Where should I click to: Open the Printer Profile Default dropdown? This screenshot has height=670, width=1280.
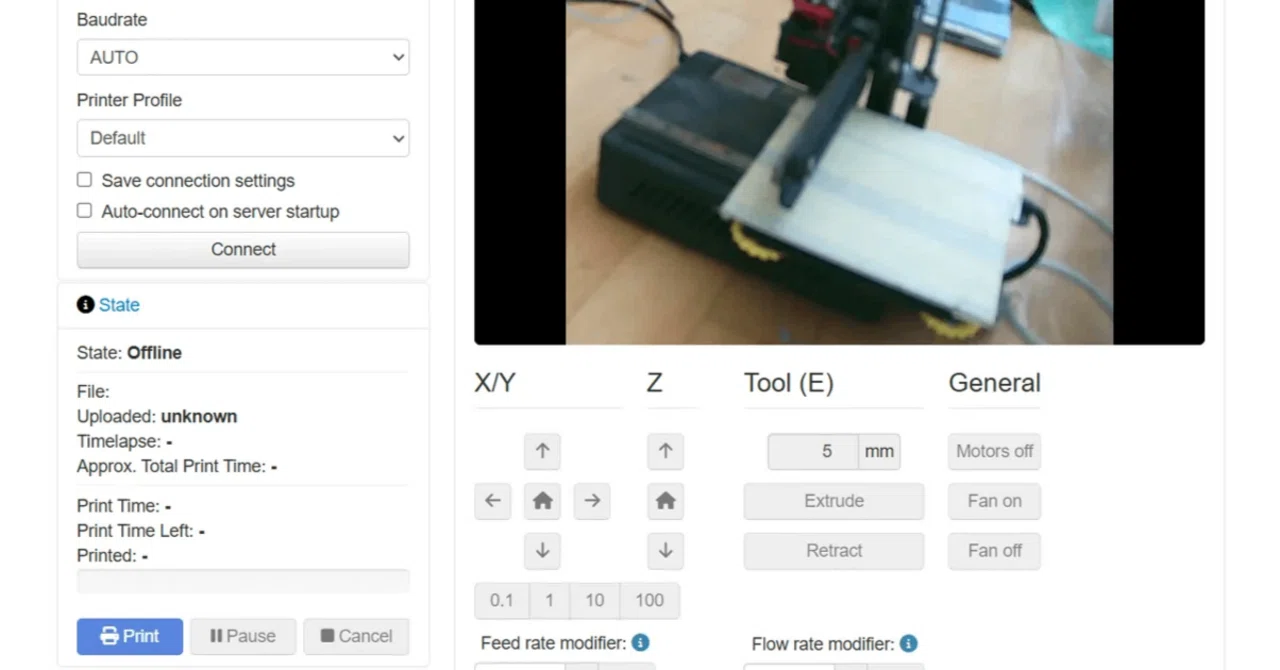pyautogui.click(x=243, y=138)
